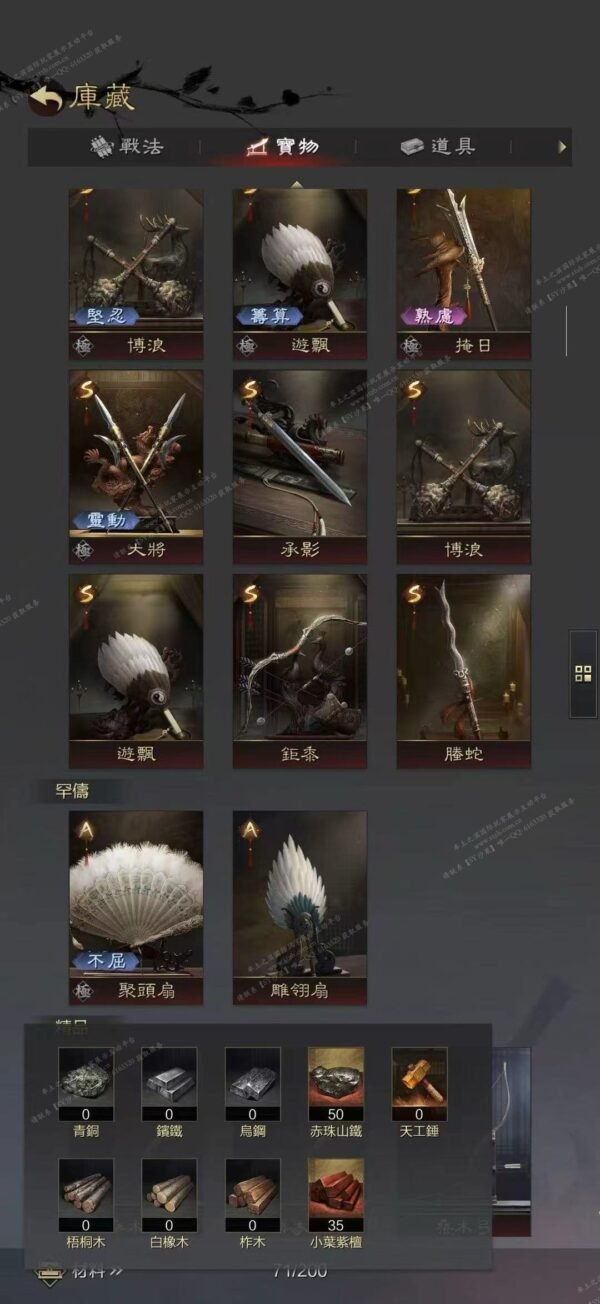
Task: Click the vertical scrollbar on right
Action: 566,331
